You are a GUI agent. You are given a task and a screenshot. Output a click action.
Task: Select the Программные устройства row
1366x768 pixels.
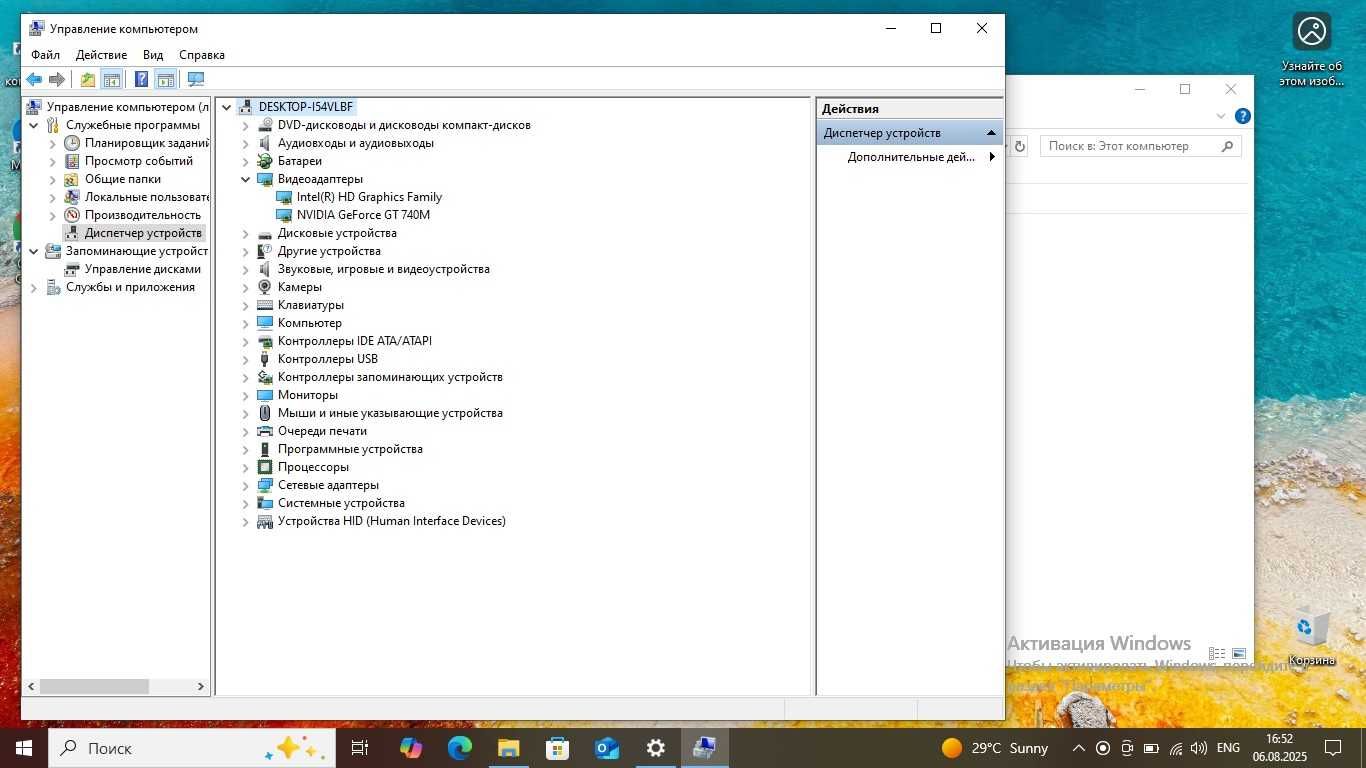[350, 449]
